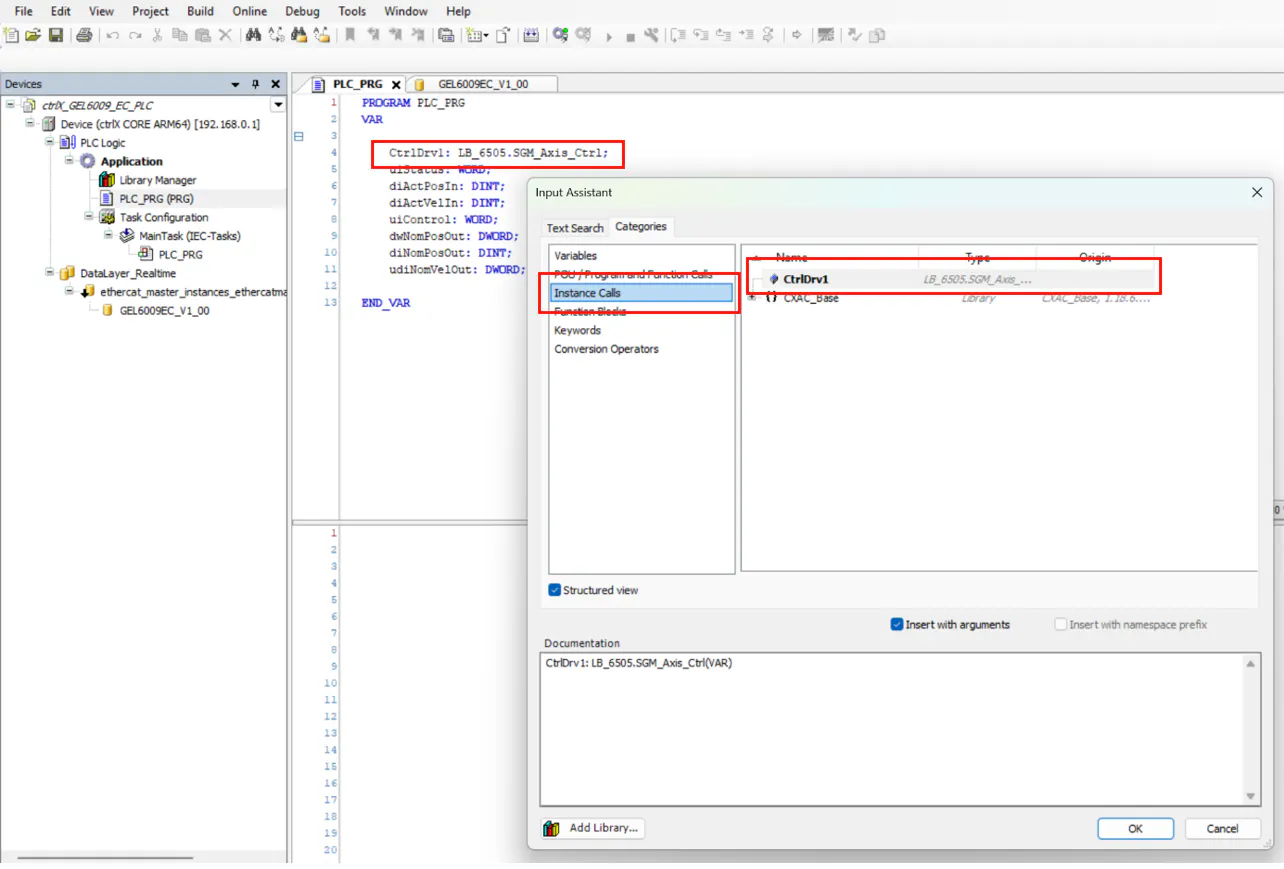Tick Insert with namespace prefix checkbox
The width and height of the screenshot is (1284, 869).
pos(1061,624)
